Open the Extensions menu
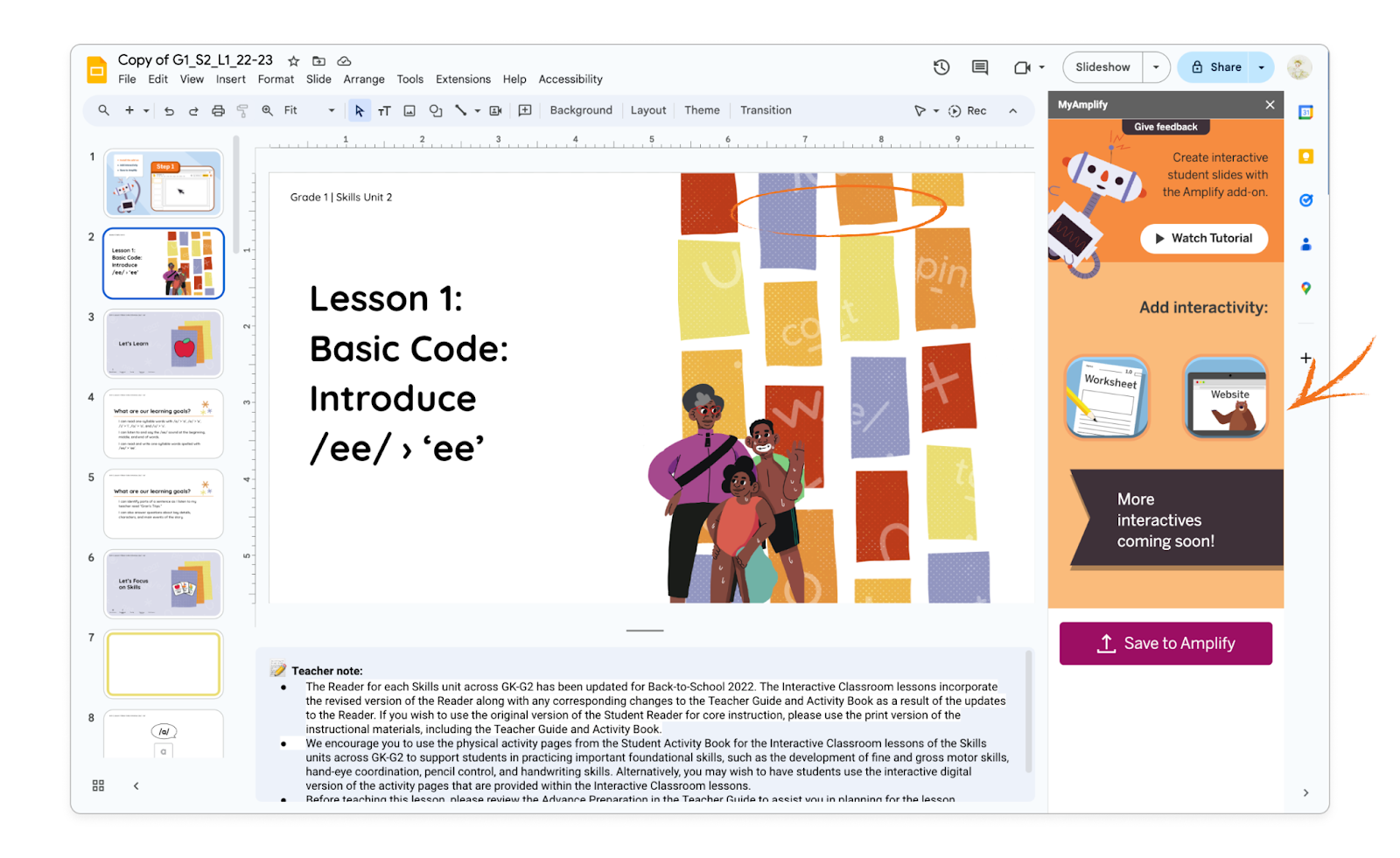The width and height of the screenshot is (1400, 858). (463, 80)
